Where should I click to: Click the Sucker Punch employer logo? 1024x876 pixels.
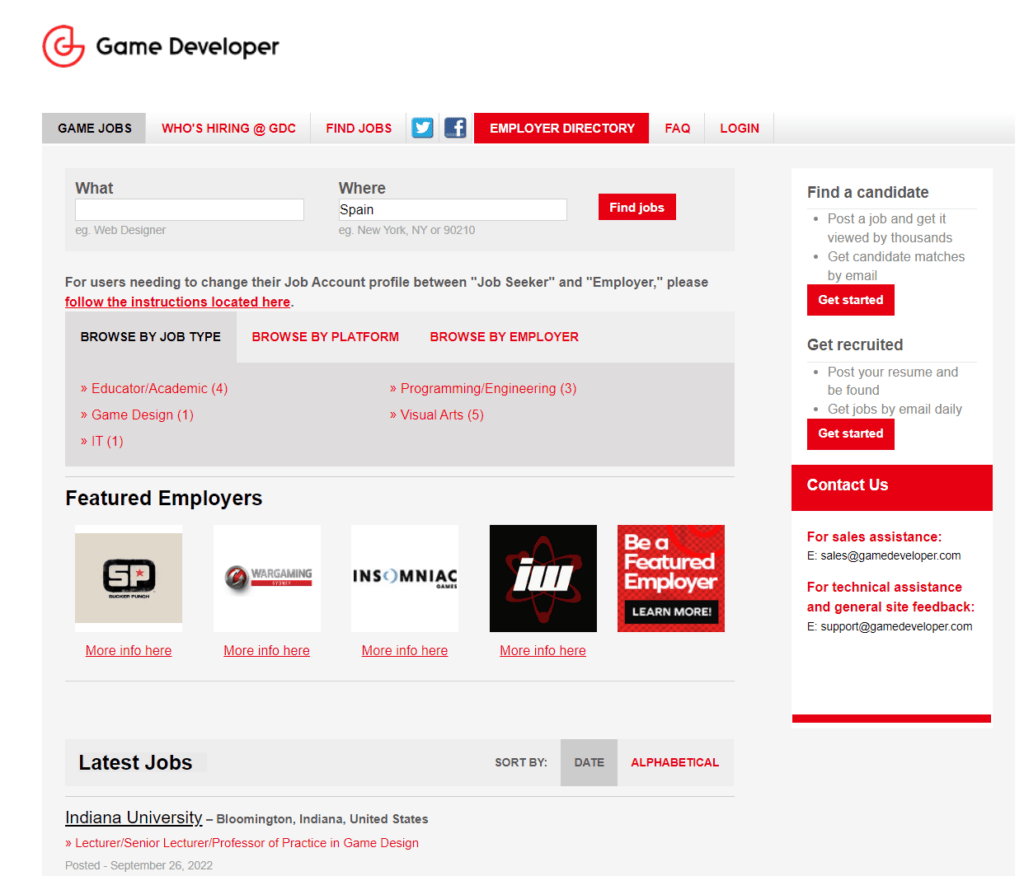point(128,578)
